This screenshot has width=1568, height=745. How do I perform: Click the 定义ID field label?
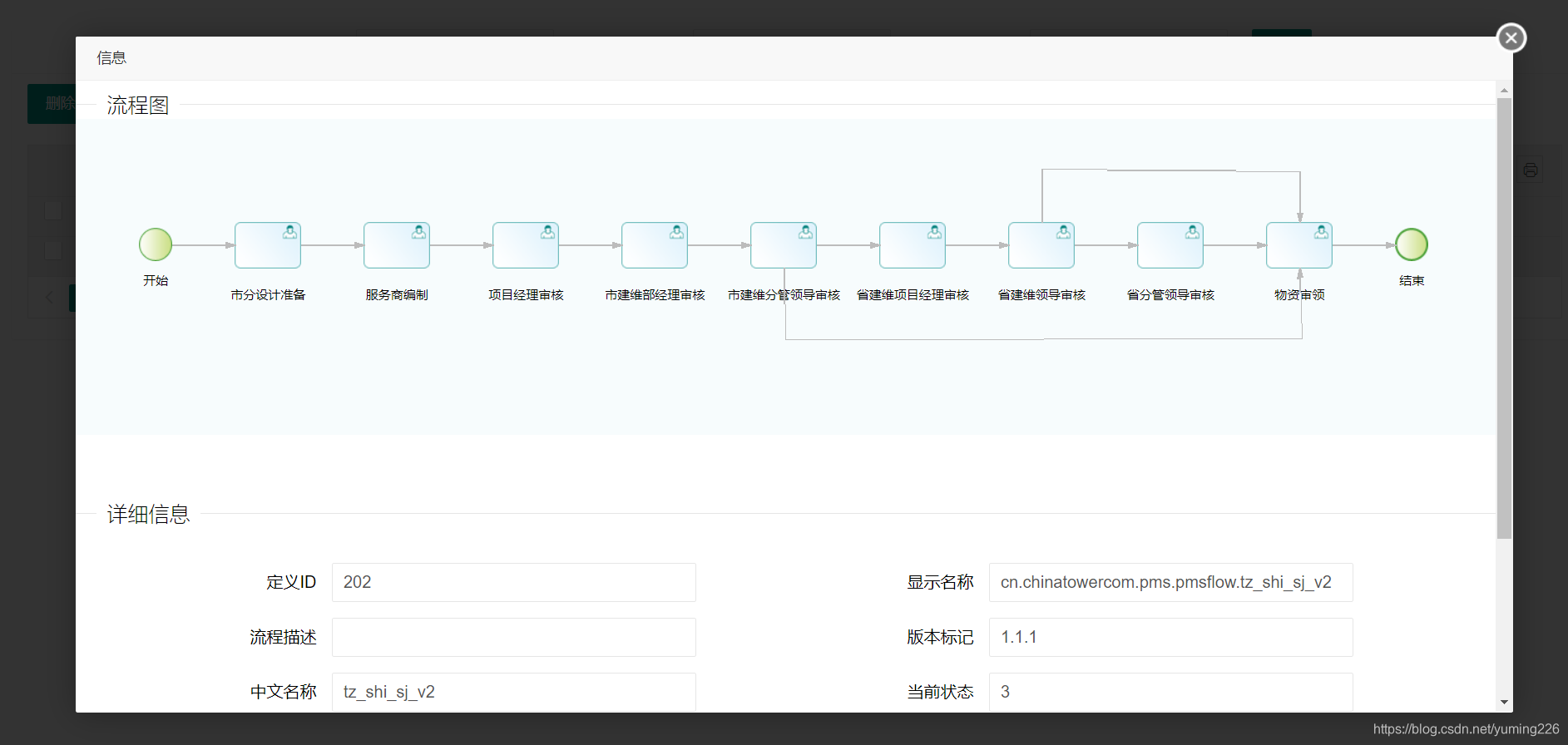pos(291,582)
